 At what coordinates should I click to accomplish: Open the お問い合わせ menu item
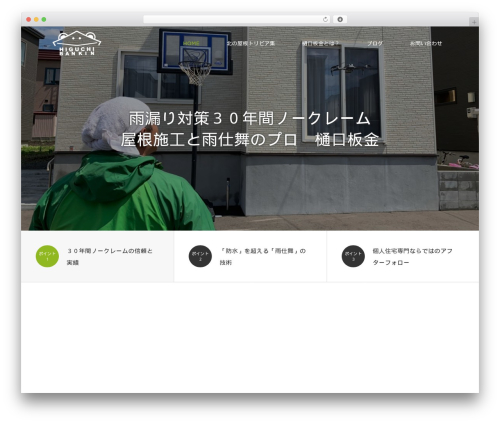coord(426,43)
